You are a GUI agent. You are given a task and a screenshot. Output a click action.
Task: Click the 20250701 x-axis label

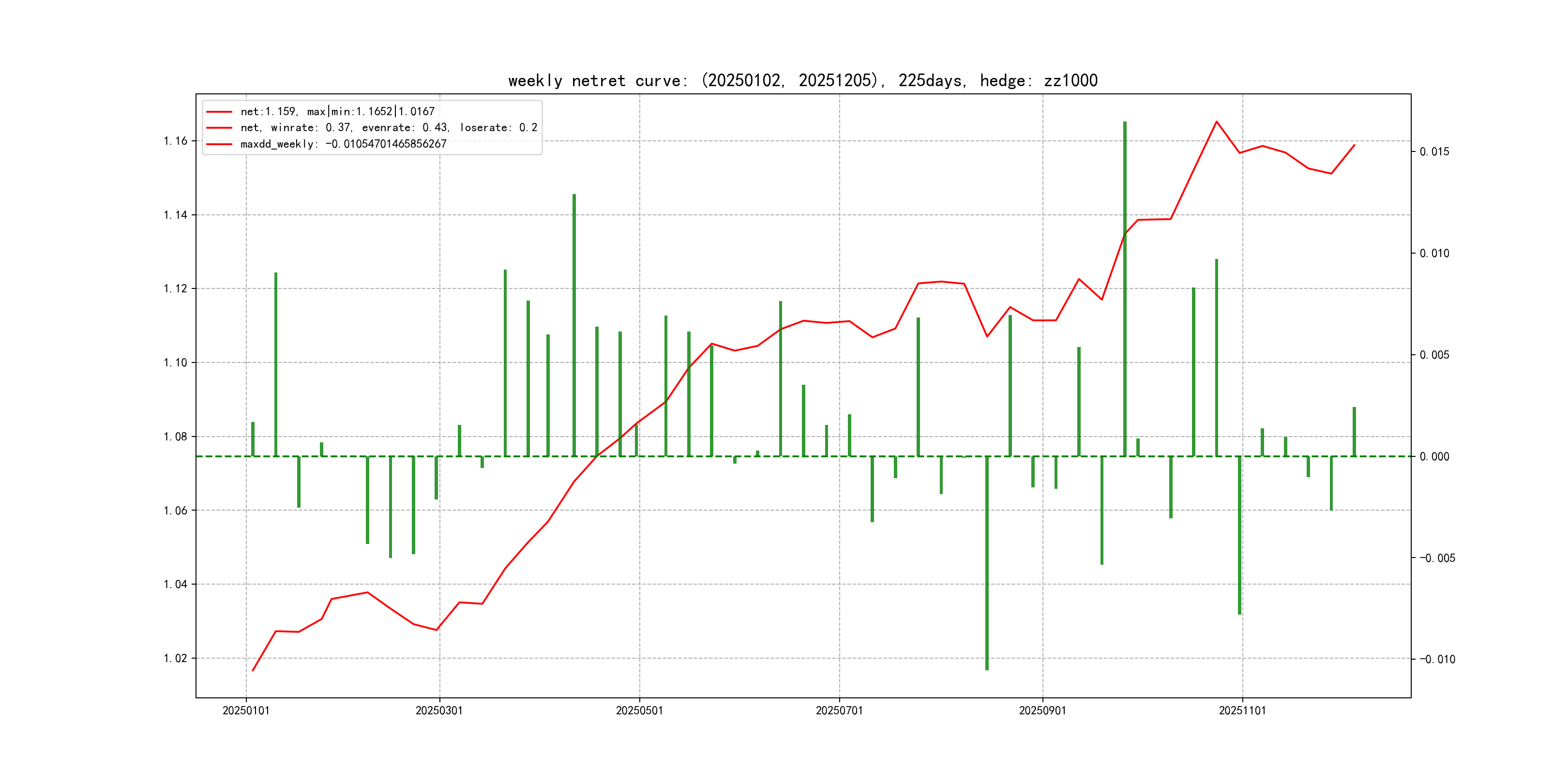pos(839,710)
